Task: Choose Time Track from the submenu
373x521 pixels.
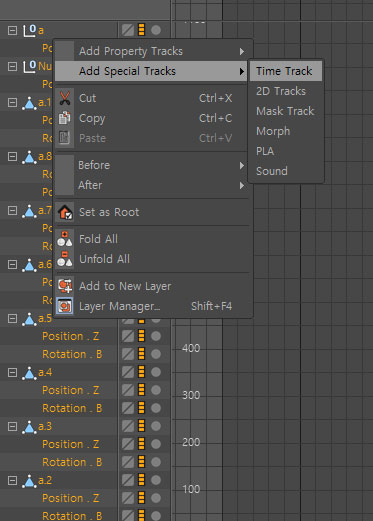Action: point(286,71)
